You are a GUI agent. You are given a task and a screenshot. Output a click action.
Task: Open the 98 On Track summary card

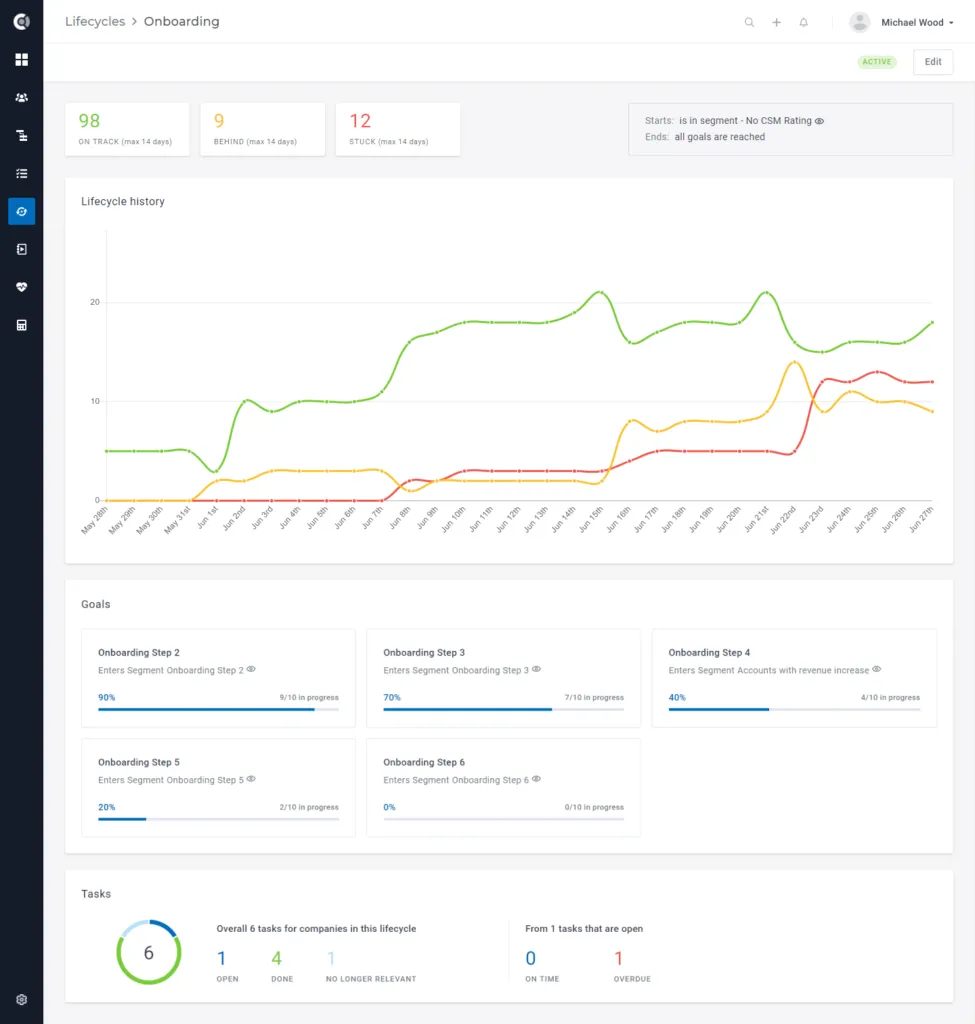tap(127, 129)
